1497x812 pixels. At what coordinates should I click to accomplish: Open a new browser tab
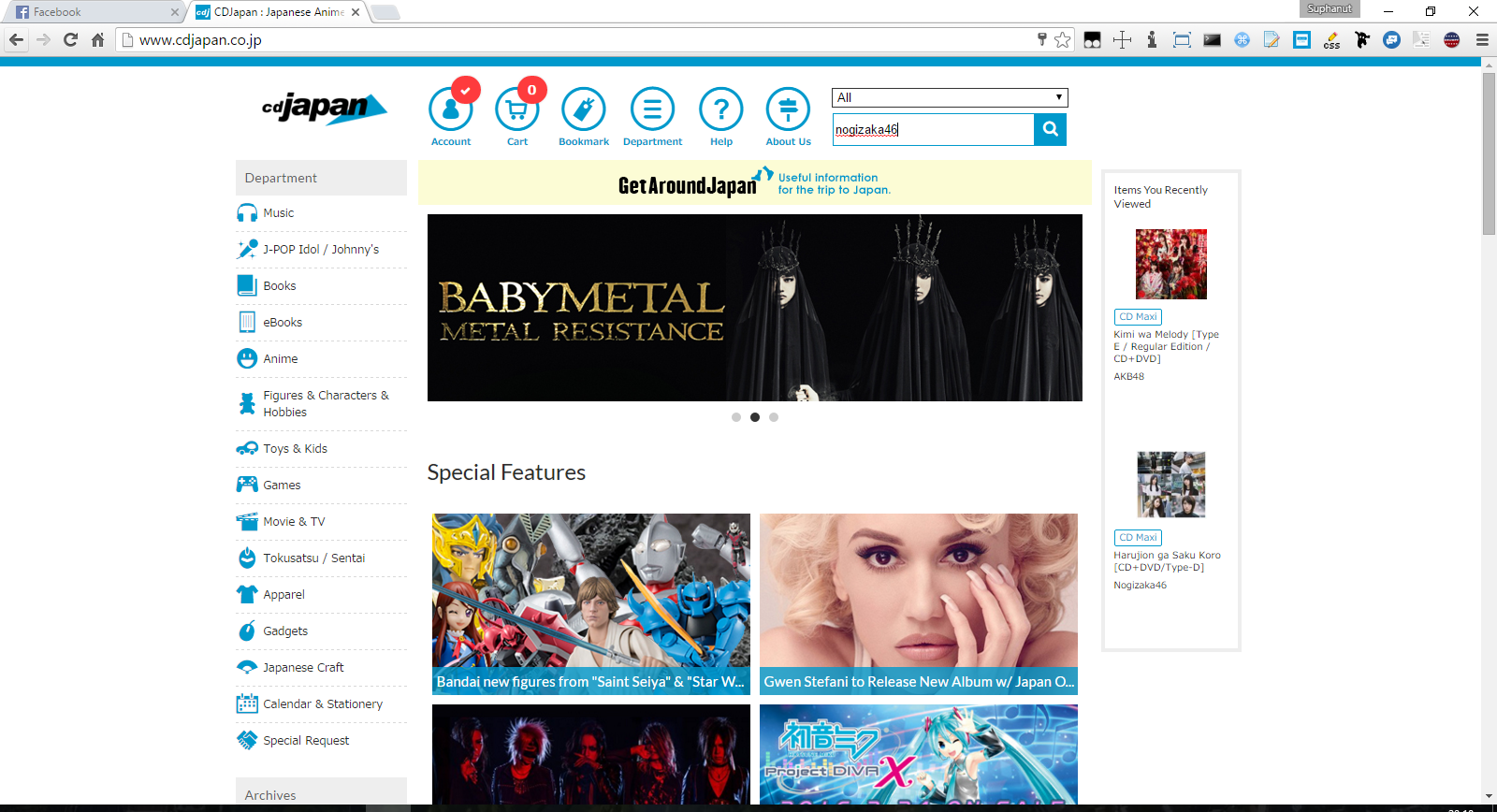[x=385, y=12]
